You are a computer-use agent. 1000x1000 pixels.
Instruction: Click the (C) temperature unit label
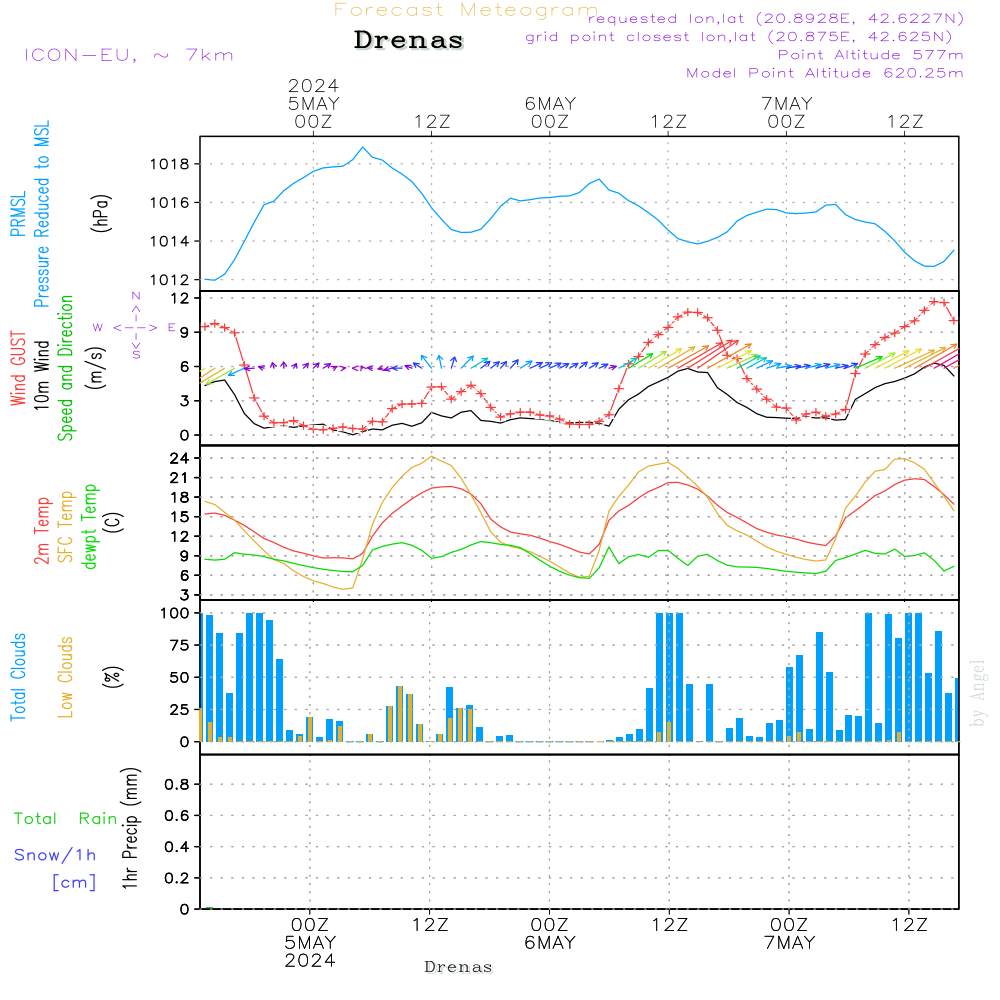114,523
